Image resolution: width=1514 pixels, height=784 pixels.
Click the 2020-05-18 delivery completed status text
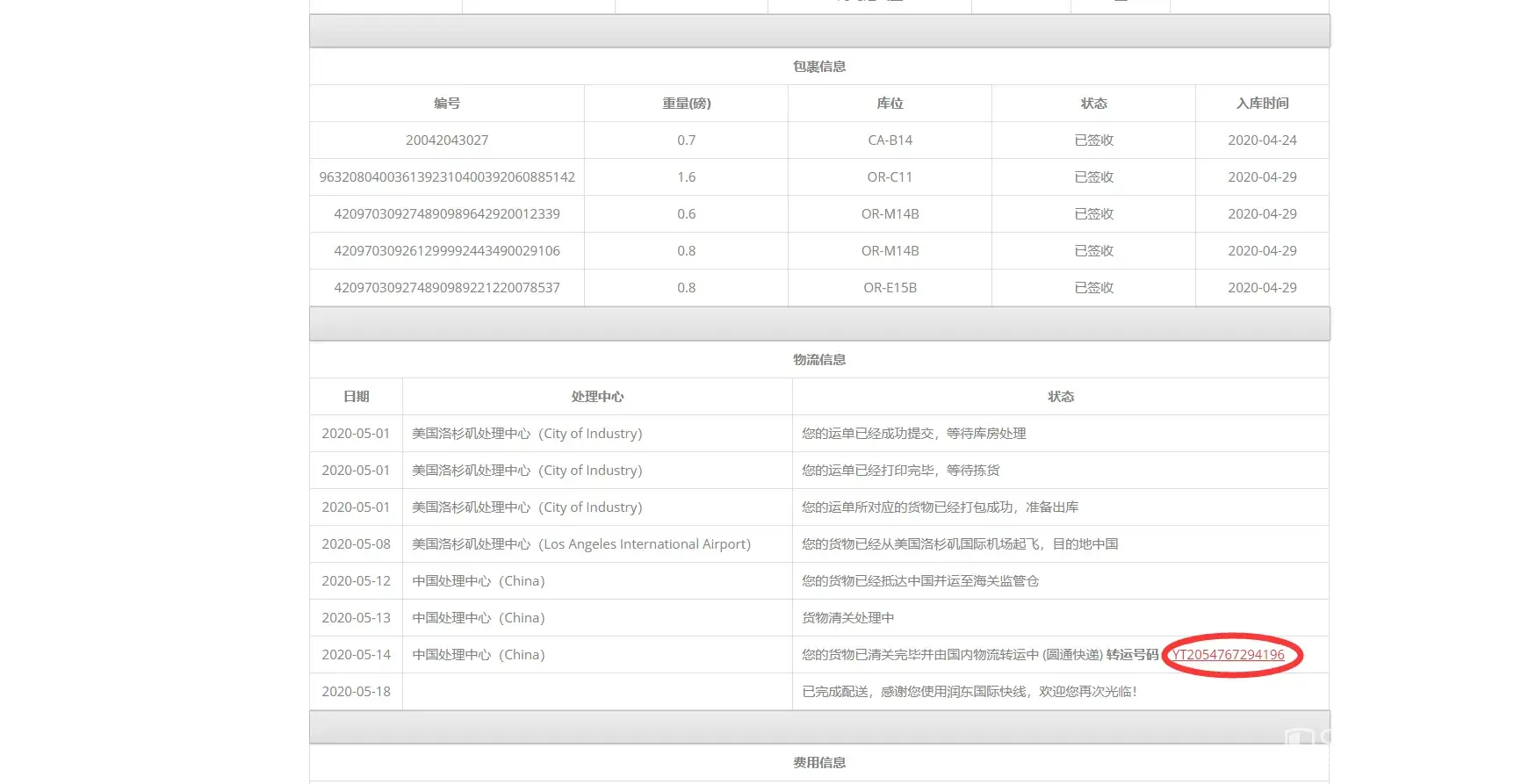tap(970, 692)
